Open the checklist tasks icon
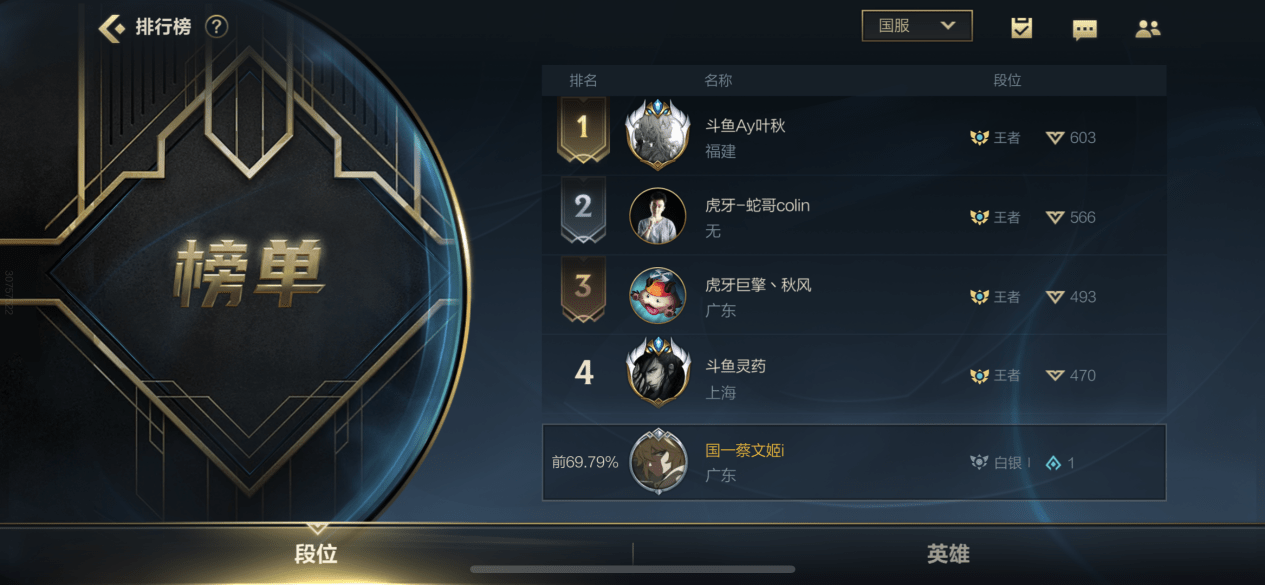1265x585 pixels. pos(1021,28)
